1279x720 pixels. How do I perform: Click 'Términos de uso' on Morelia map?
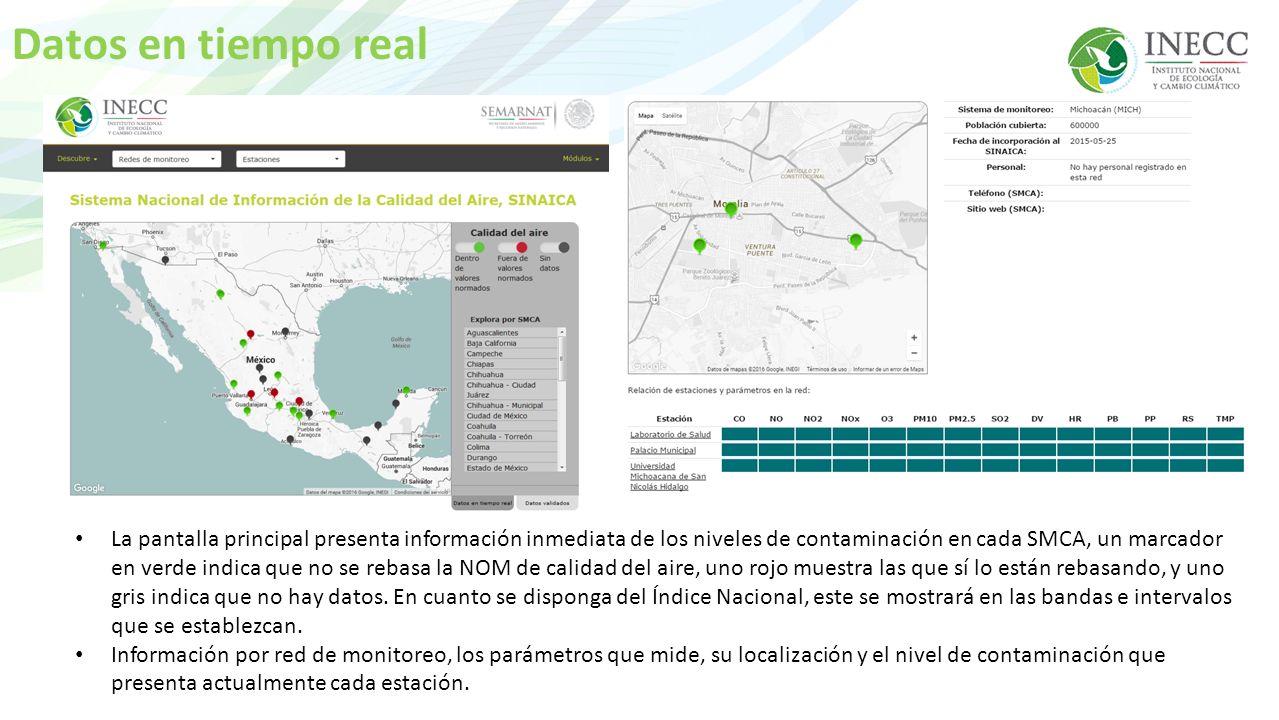(x=827, y=369)
